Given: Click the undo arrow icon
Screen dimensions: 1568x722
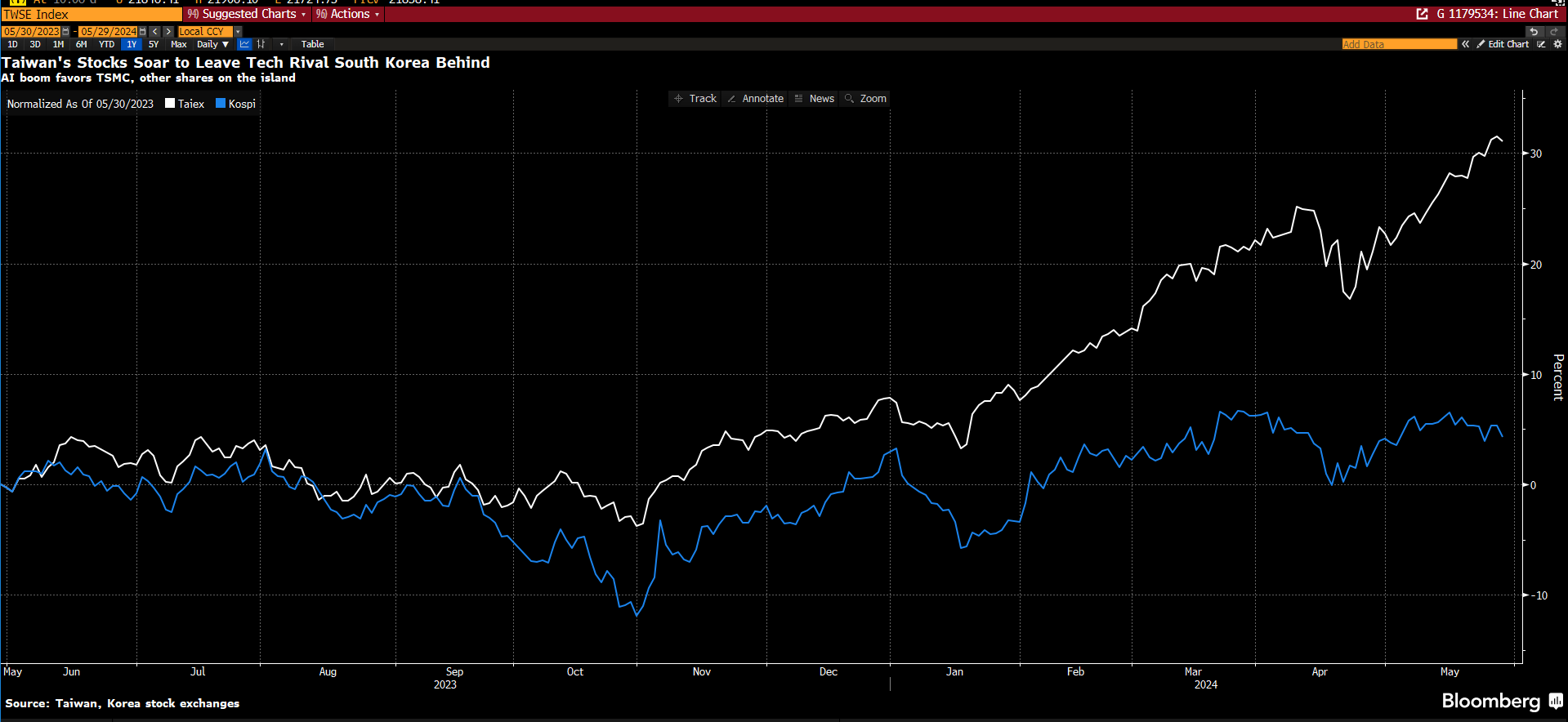Looking at the screenshot, I should coord(1534,32).
